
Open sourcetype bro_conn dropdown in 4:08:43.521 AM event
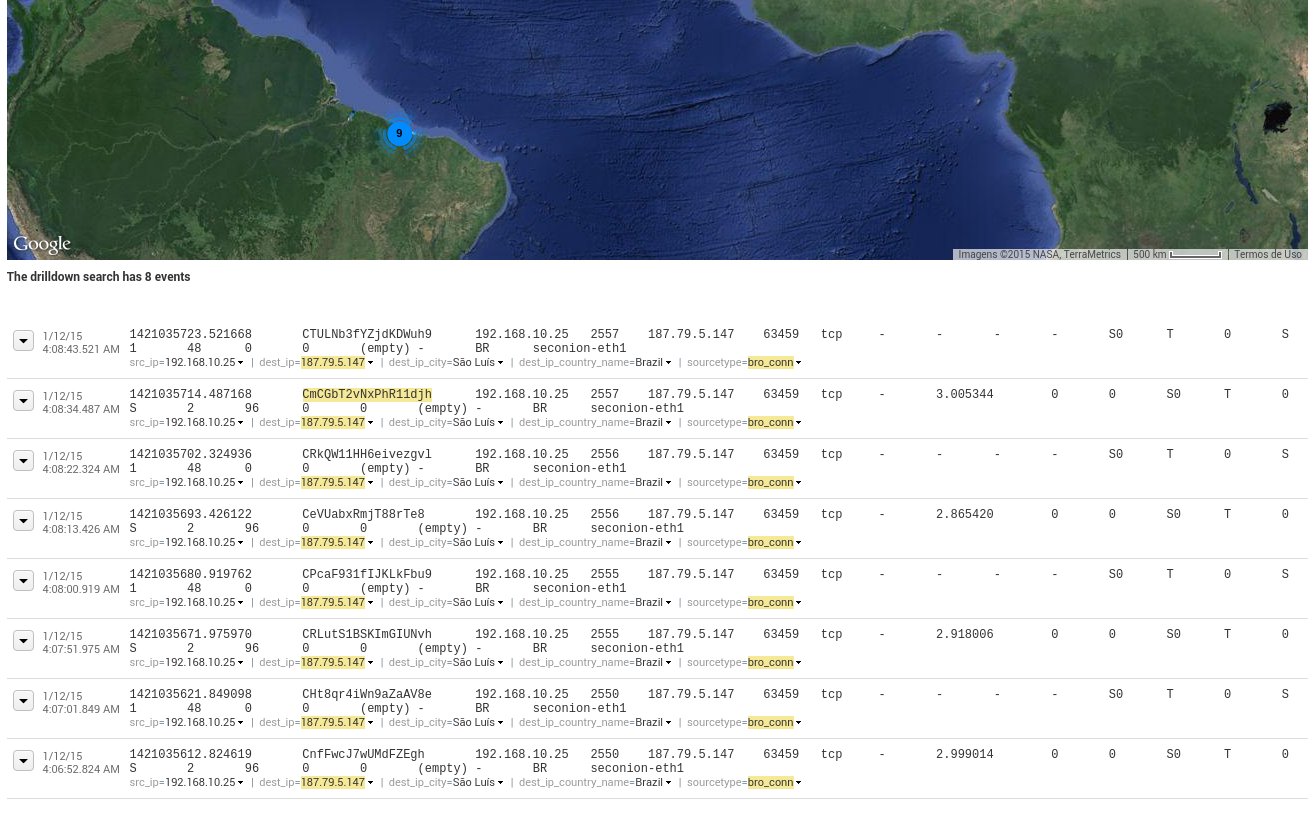pos(798,363)
